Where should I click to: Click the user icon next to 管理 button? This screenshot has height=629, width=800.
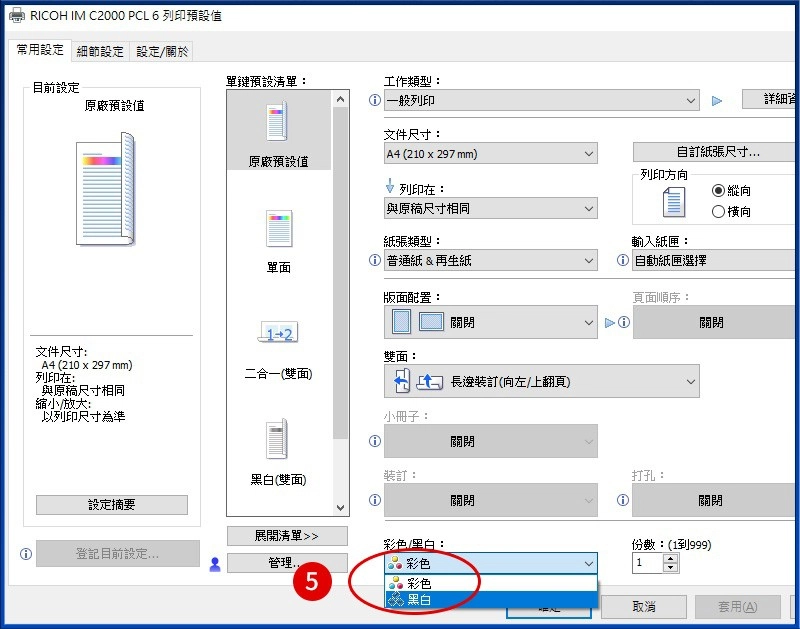pyautogui.click(x=213, y=564)
